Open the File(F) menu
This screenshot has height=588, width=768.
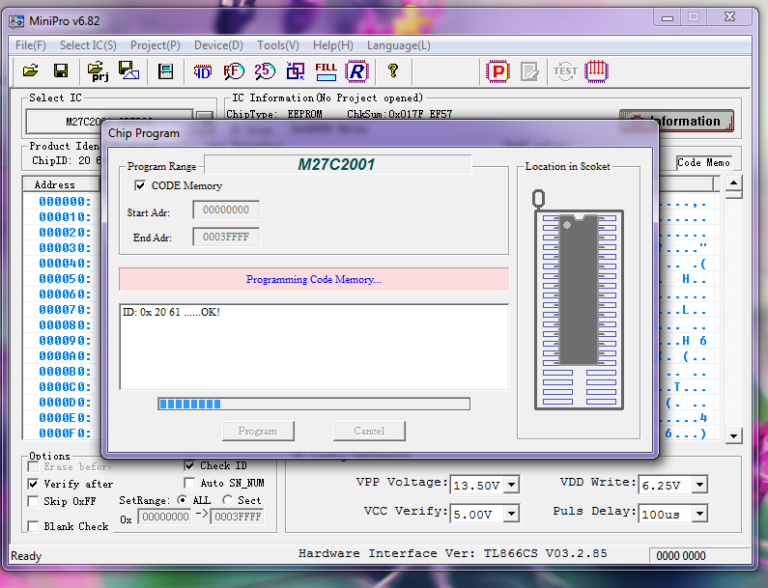(x=30, y=45)
